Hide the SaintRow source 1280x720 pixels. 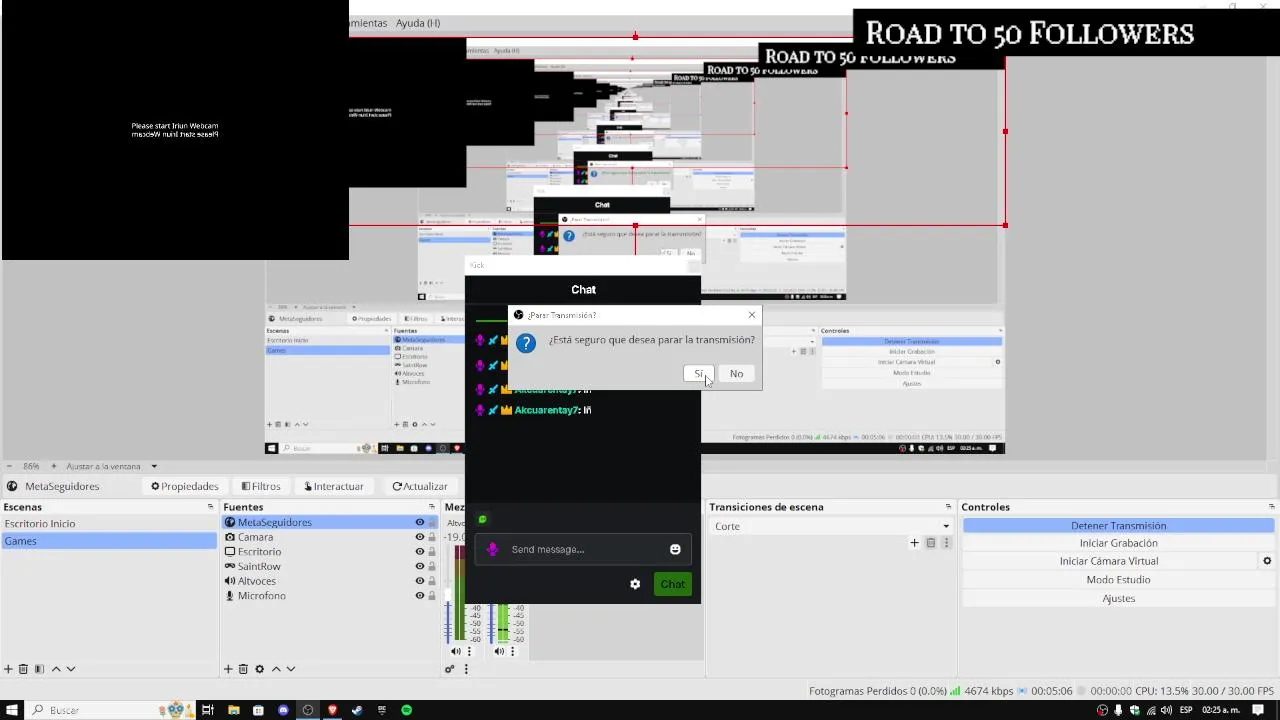tap(420, 566)
